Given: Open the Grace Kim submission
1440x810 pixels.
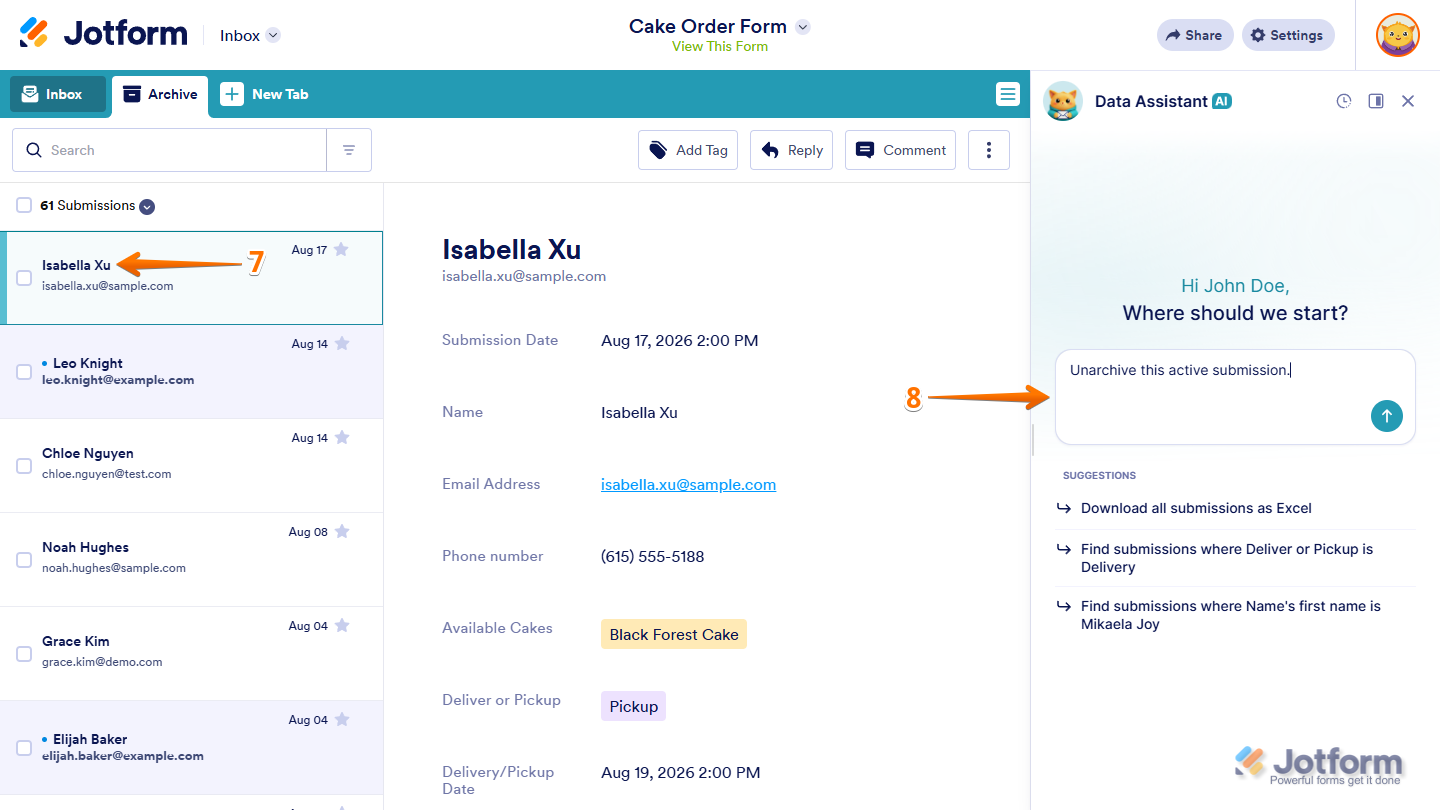Looking at the screenshot, I should [191, 654].
